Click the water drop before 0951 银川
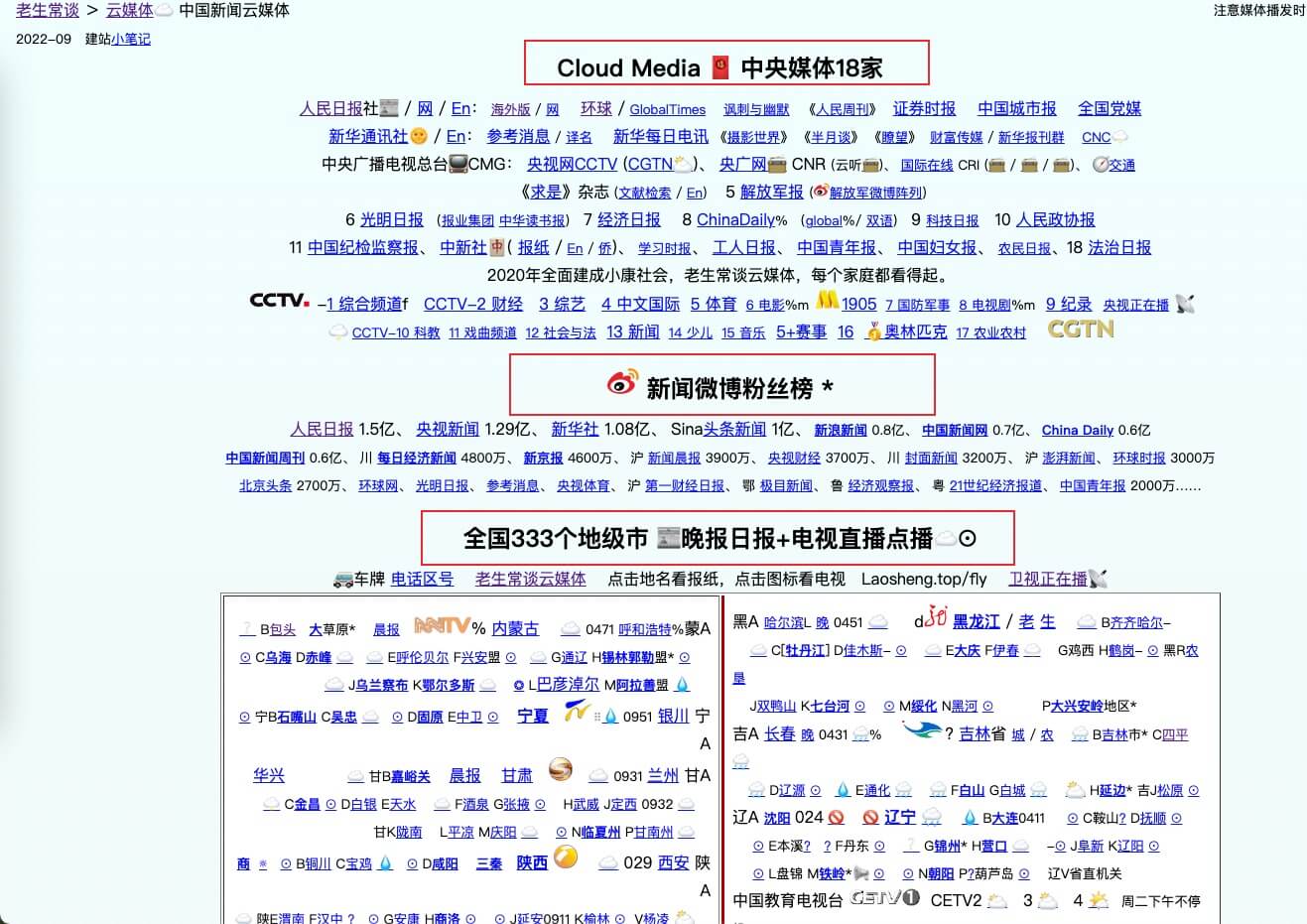1307x924 pixels. (611, 717)
